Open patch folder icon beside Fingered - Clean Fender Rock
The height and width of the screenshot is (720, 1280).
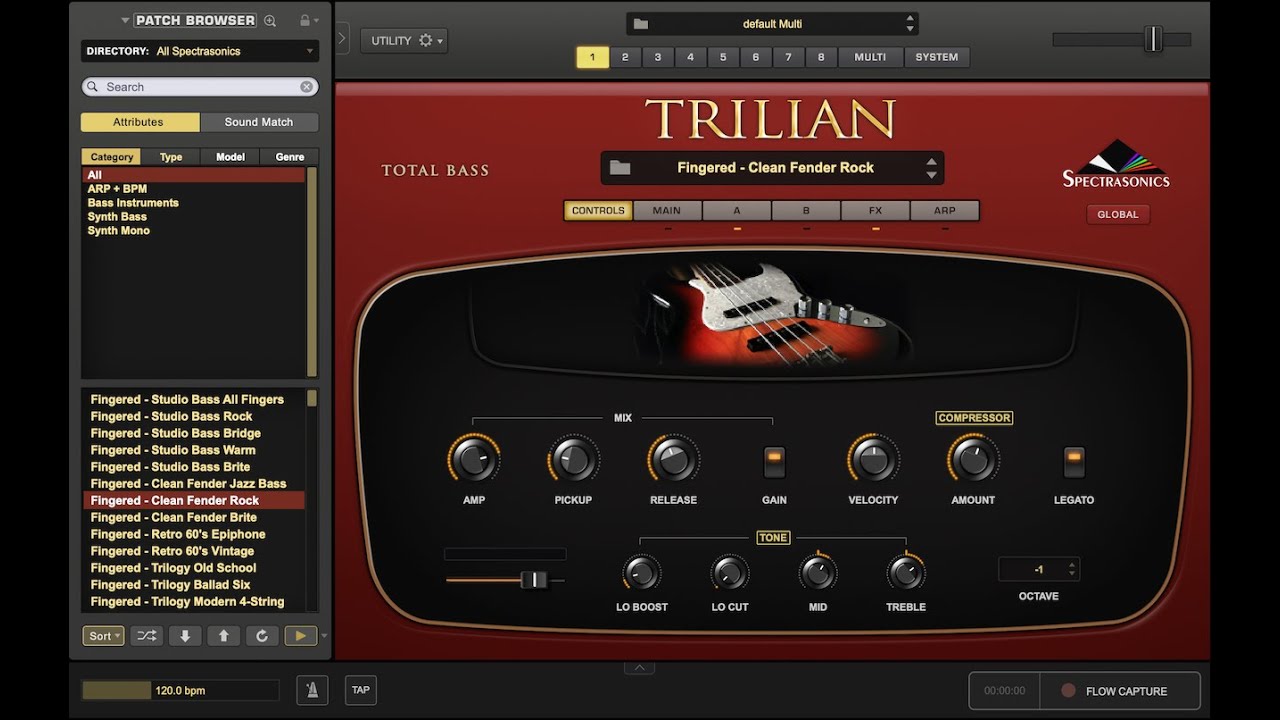pyautogui.click(x=620, y=168)
